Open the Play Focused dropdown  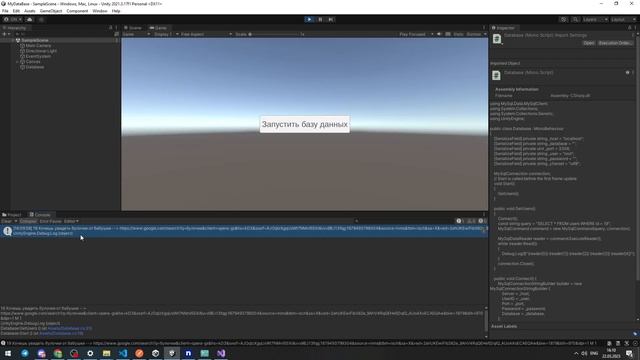point(416,34)
